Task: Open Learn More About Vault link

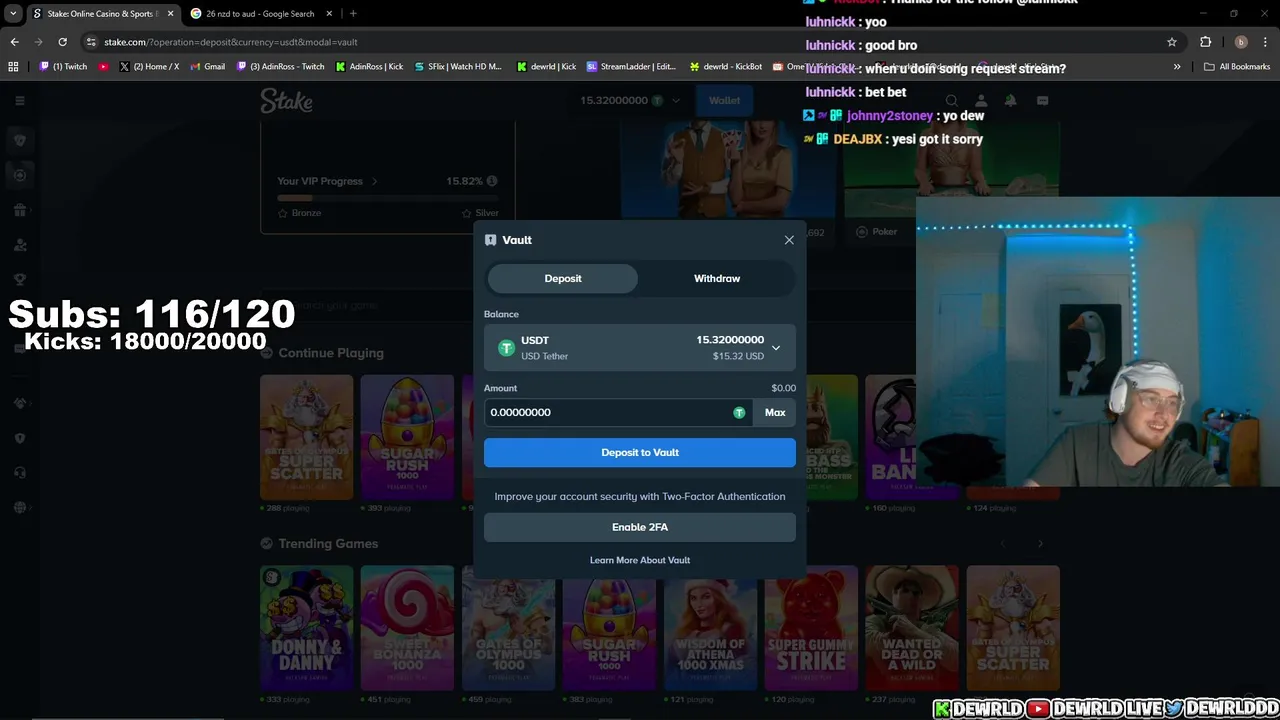Action: tap(640, 560)
